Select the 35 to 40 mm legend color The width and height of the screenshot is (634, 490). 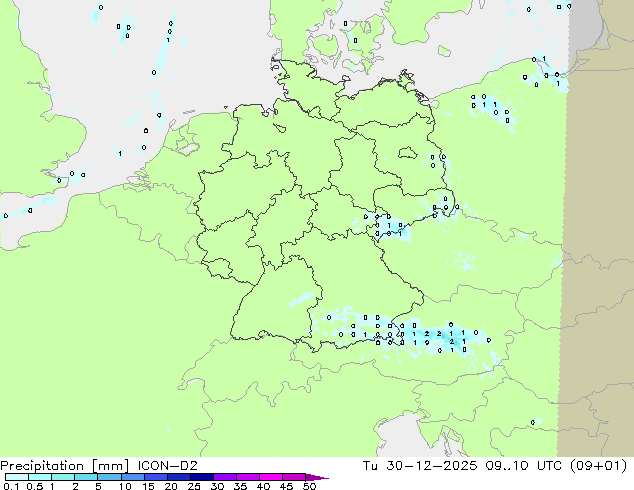[x=248, y=477]
